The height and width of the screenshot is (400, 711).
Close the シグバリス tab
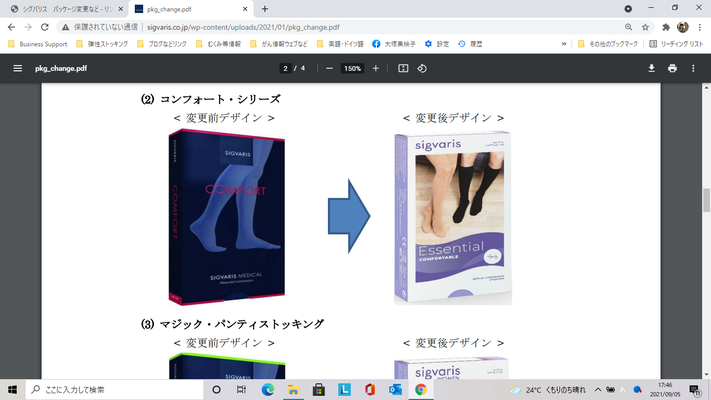click(121, 9)
